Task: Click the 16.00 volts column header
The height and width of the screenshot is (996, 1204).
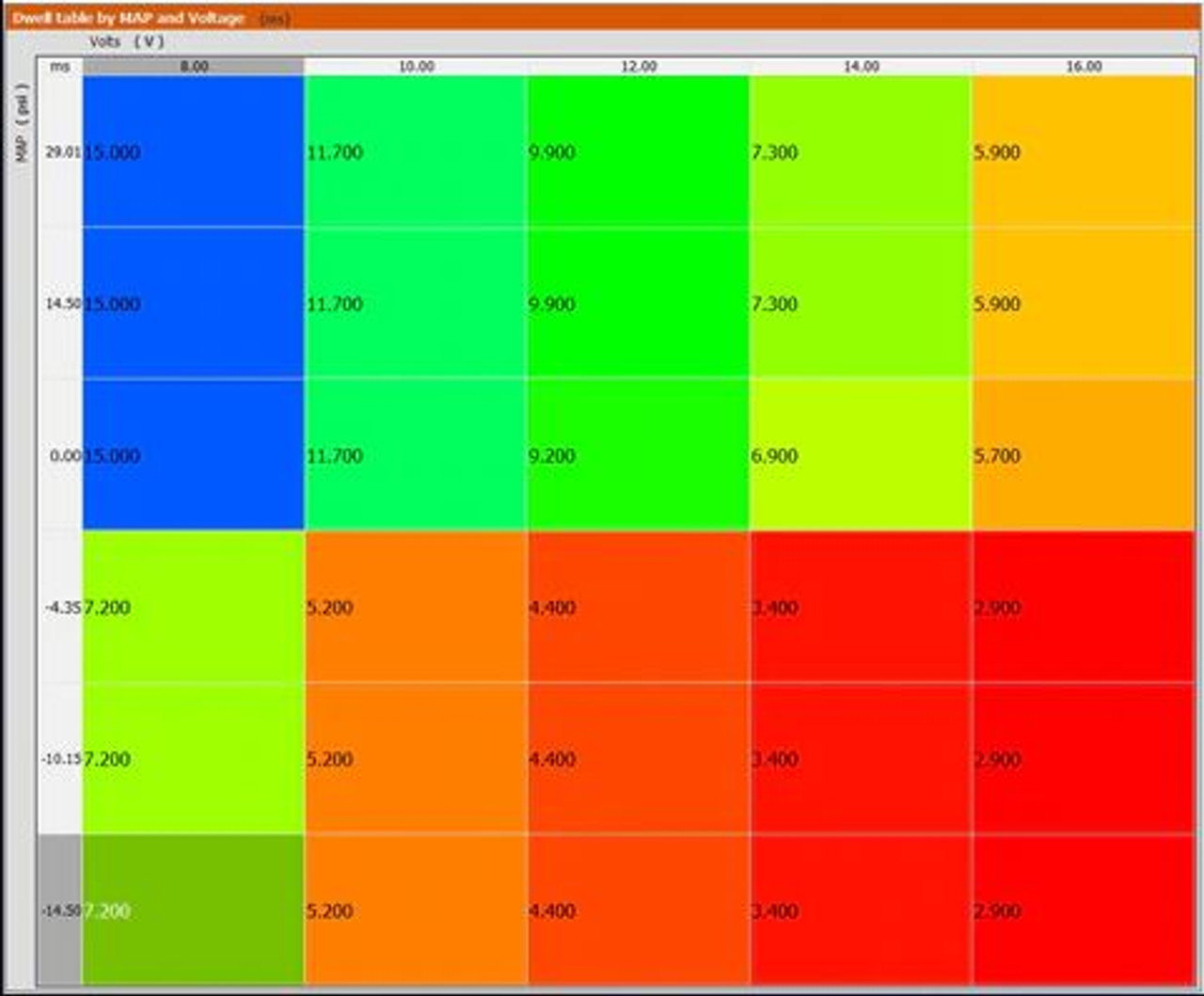Action: [1084, 66]
